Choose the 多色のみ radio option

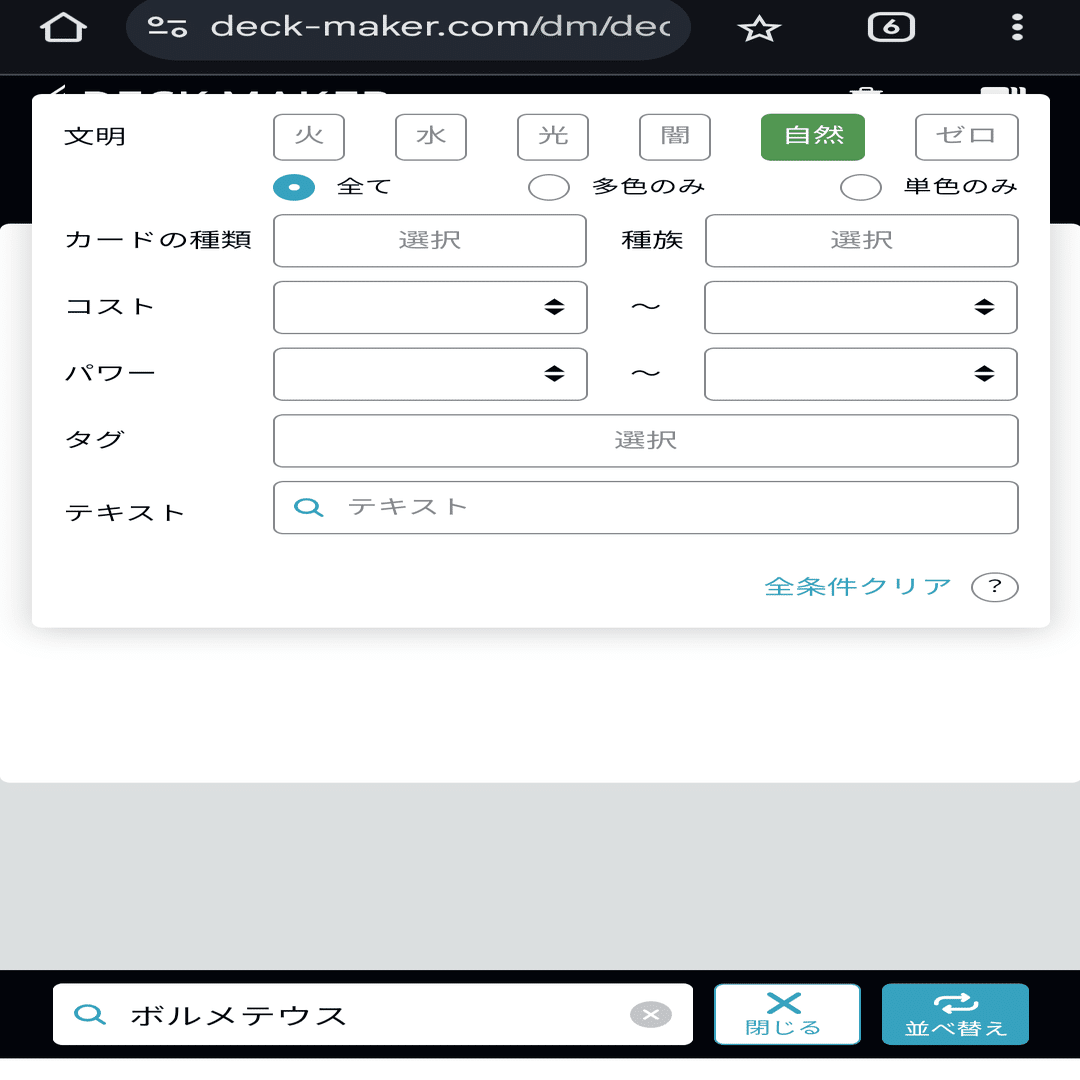click(x=548, y=186)
